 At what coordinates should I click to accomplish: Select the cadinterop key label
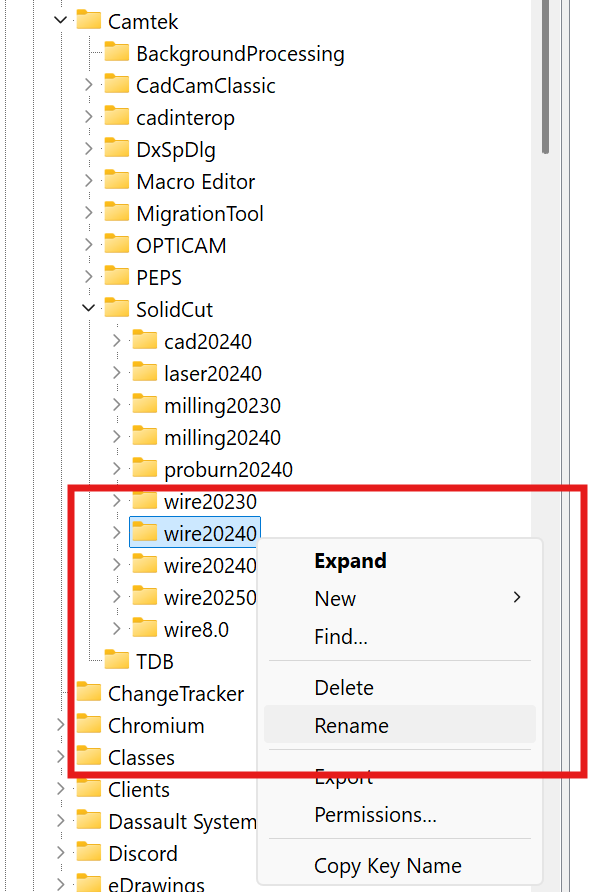(x=185, y=118)
